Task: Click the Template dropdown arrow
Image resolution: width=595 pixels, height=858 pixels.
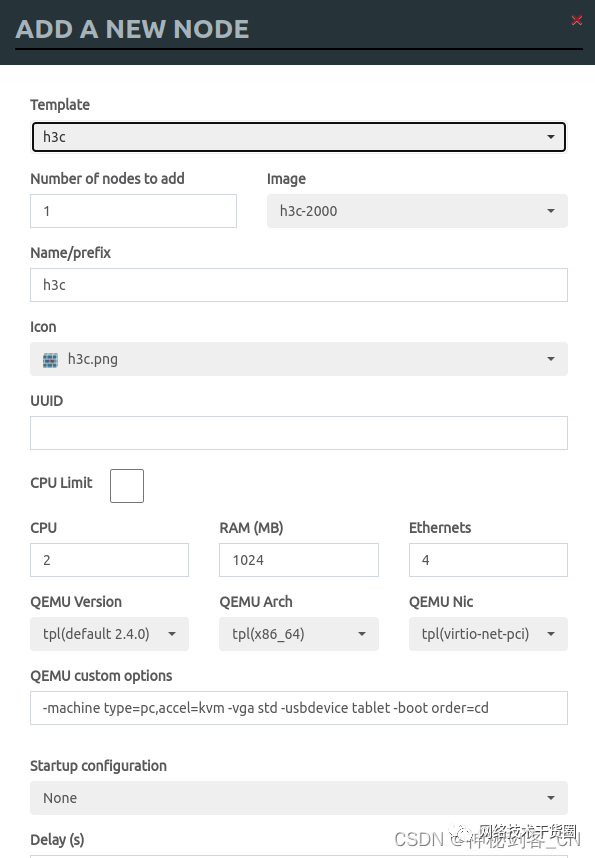Action: (550, 136)
